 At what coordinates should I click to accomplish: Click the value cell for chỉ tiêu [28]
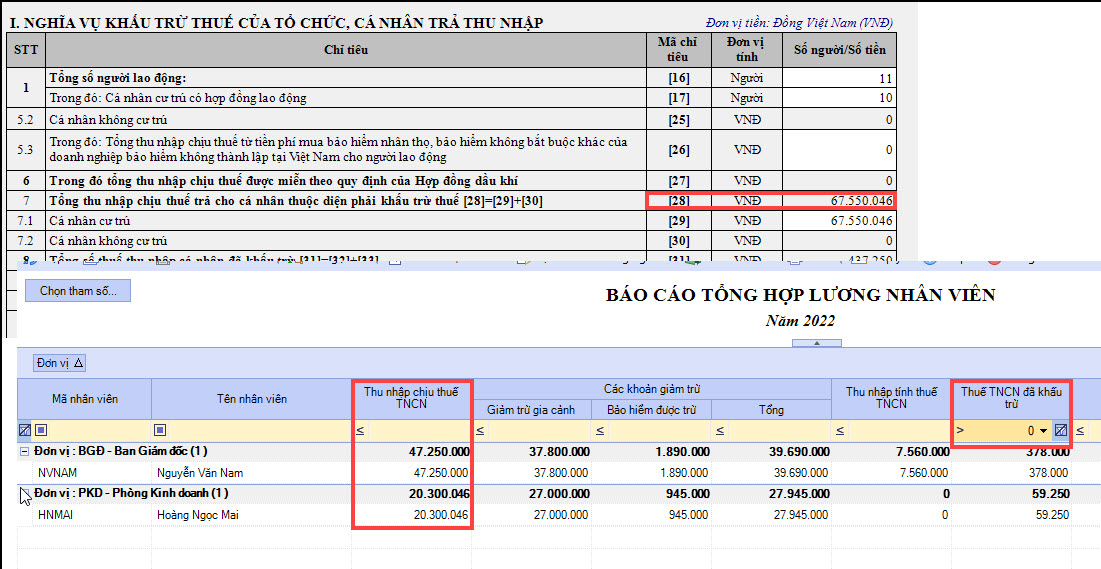coord(838,201)
